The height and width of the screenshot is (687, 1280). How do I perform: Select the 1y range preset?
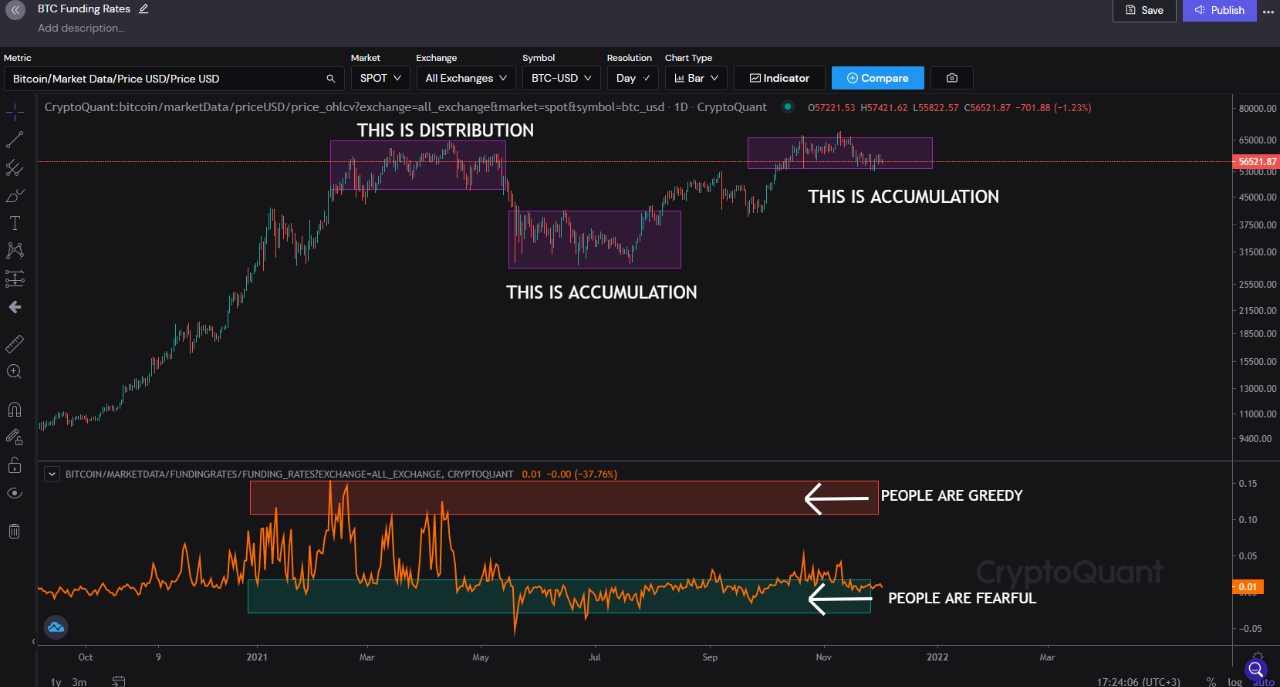pyautogui.click(x=57, y=679)
